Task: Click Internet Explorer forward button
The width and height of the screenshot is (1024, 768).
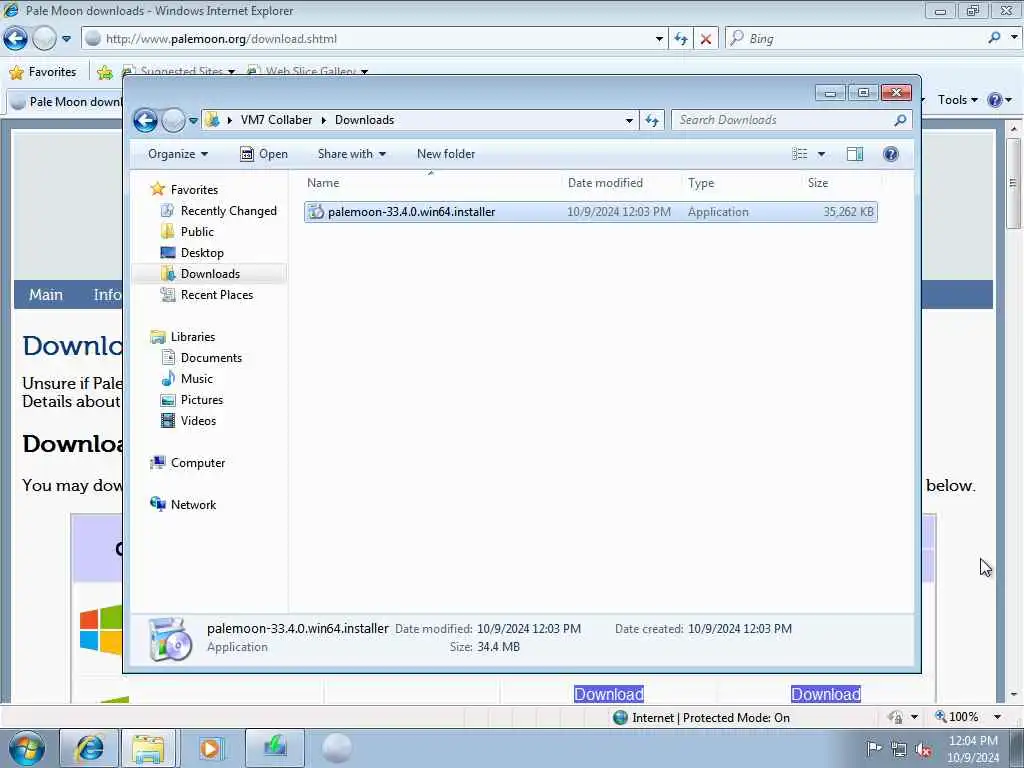Action: (x=44, y=39)
